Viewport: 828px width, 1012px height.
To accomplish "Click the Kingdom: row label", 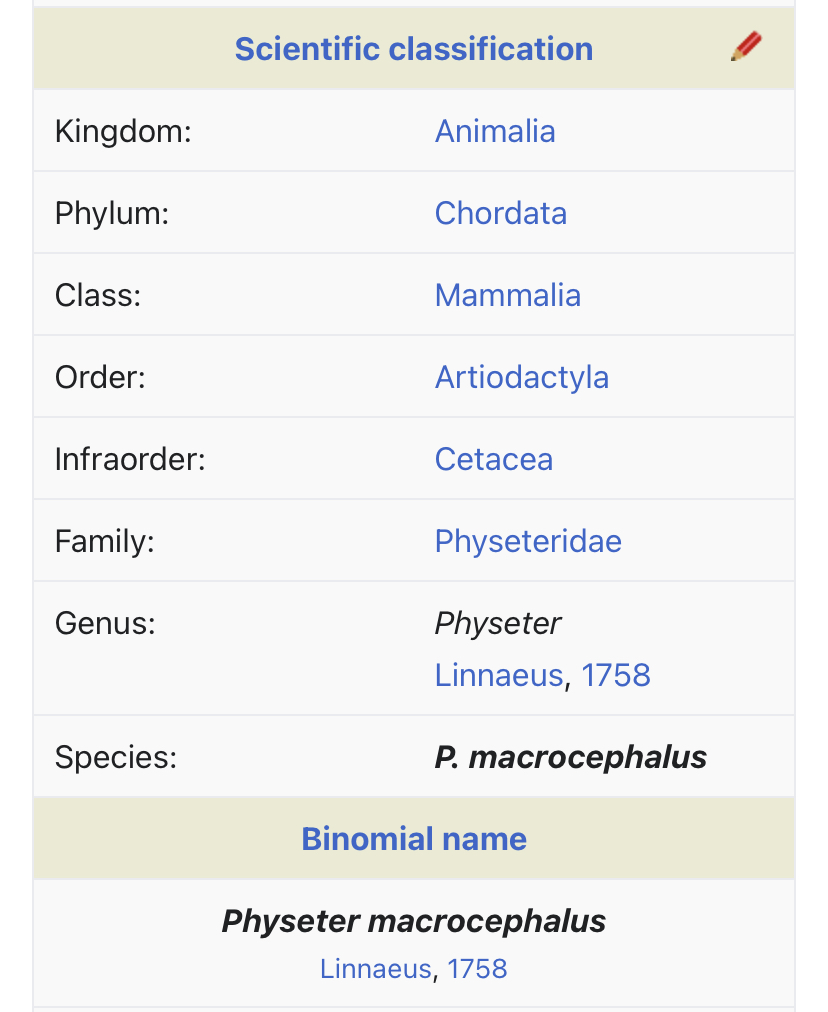I will pyautogui.click(x=123, y=131).
